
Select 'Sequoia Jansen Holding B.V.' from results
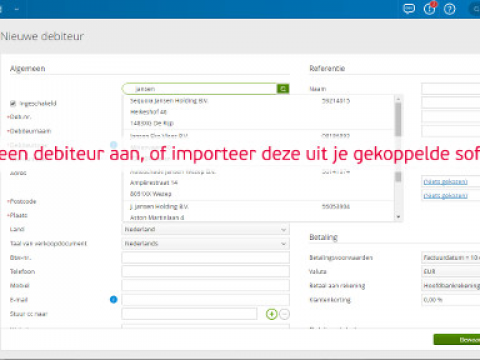click(169, 101)
